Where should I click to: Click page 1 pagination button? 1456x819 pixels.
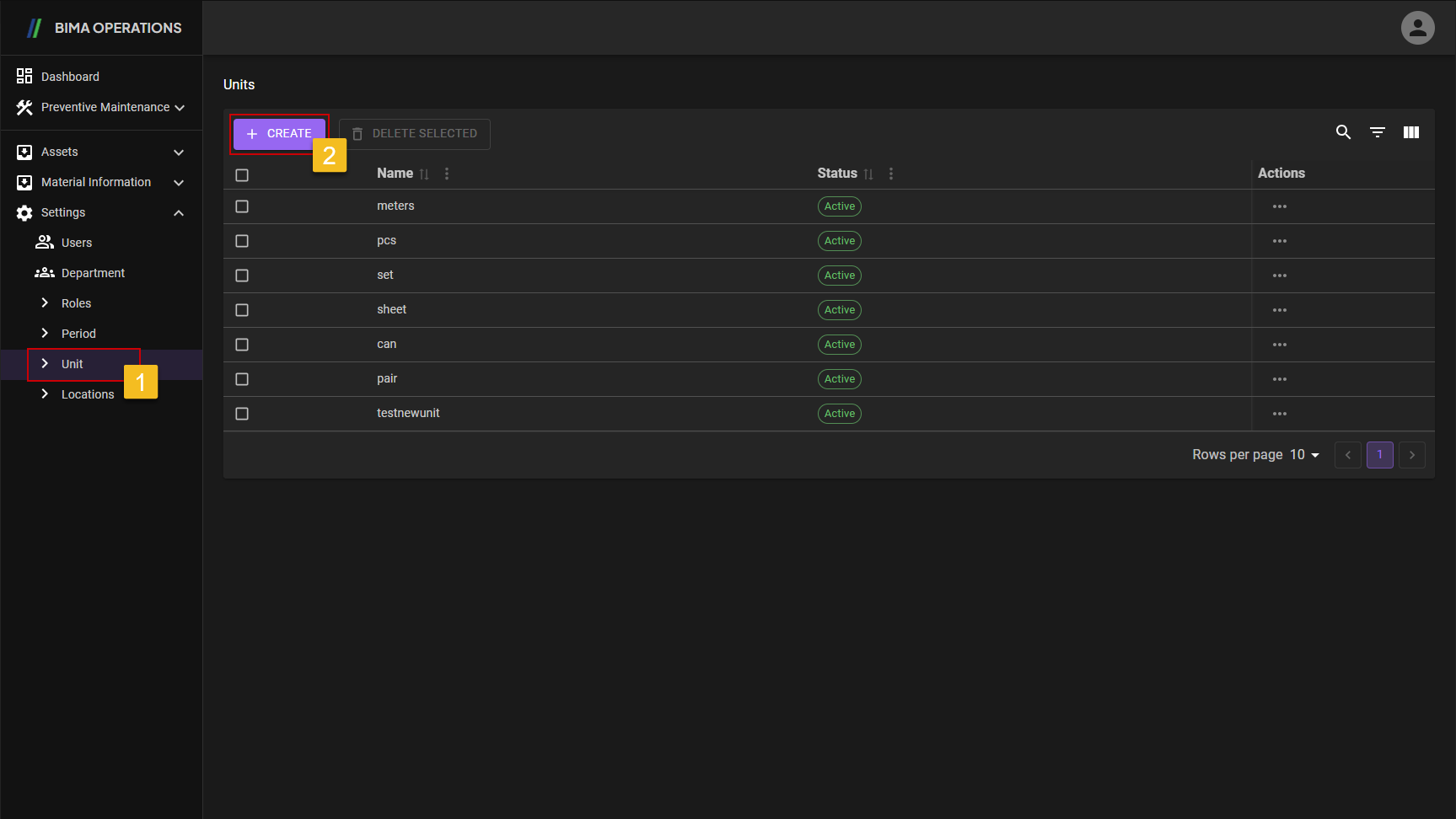1379,455
